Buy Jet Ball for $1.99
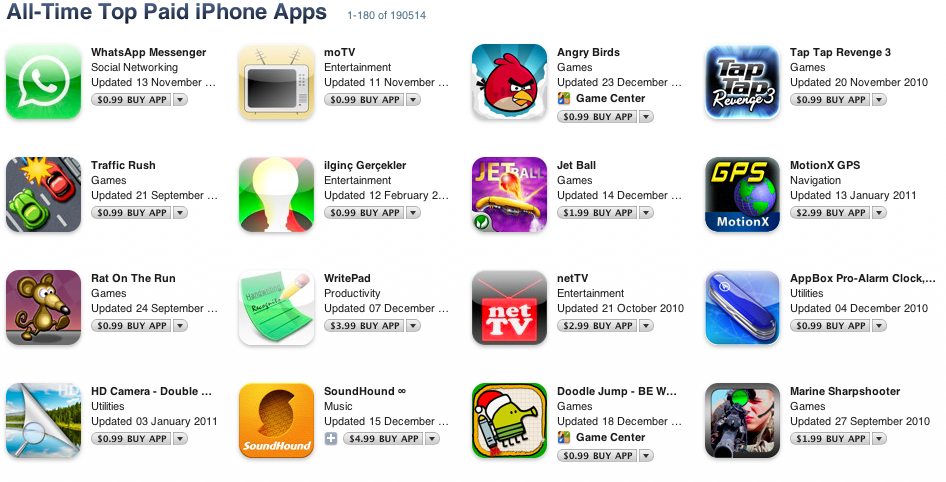Viewport: 946px width, 482px height. (x=597, y=212)
